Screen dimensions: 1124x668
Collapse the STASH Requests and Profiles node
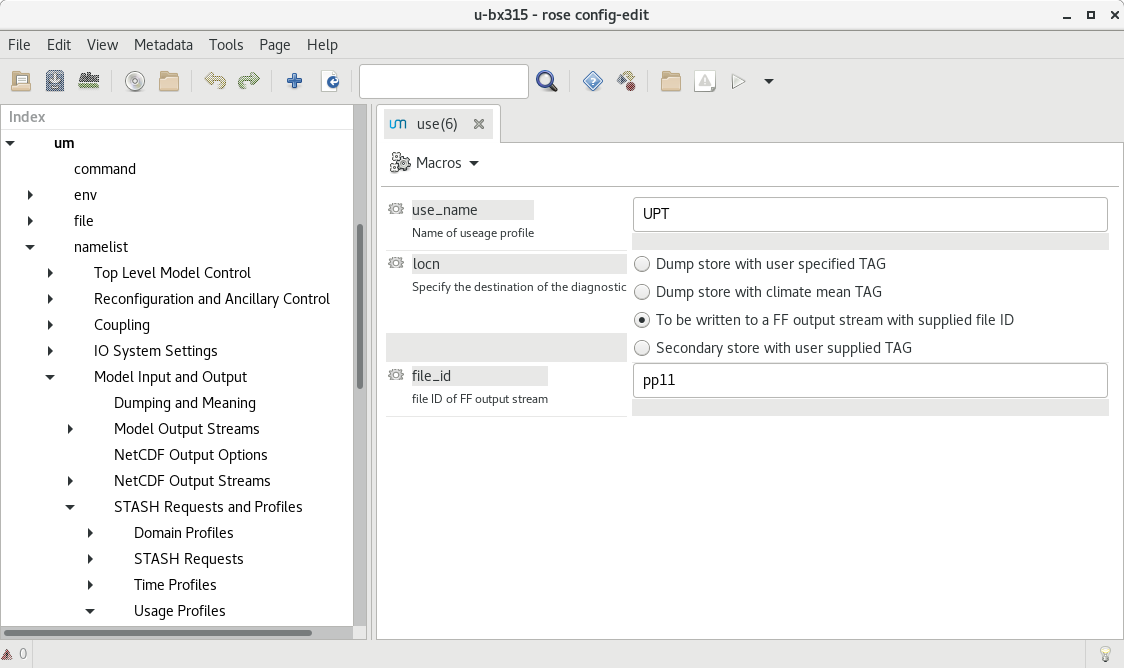[x=70, y=507]
